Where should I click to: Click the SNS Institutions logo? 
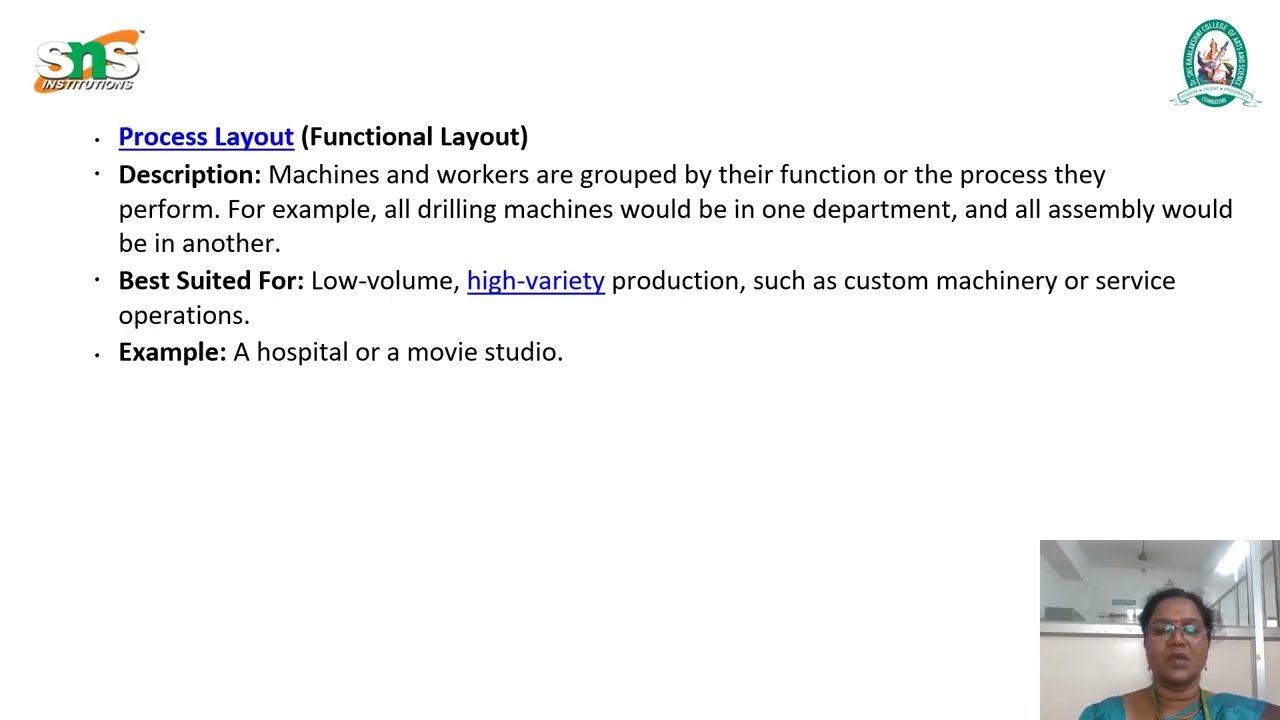(88, 62)
